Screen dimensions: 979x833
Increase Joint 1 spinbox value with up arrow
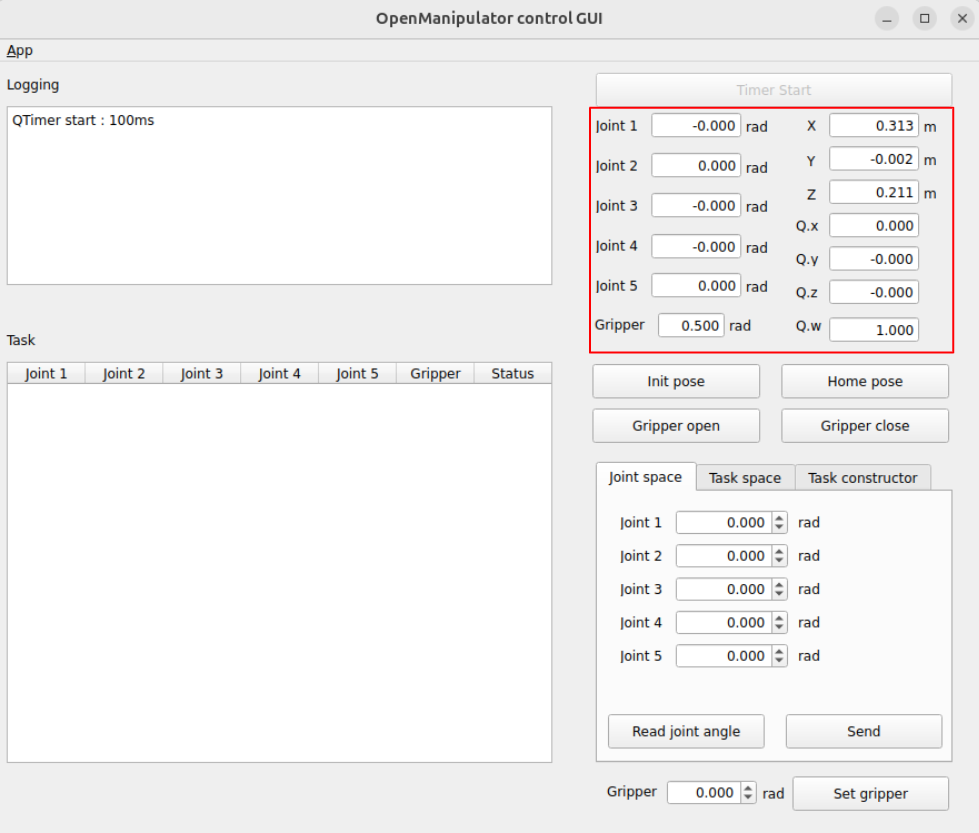click(780, 518)
